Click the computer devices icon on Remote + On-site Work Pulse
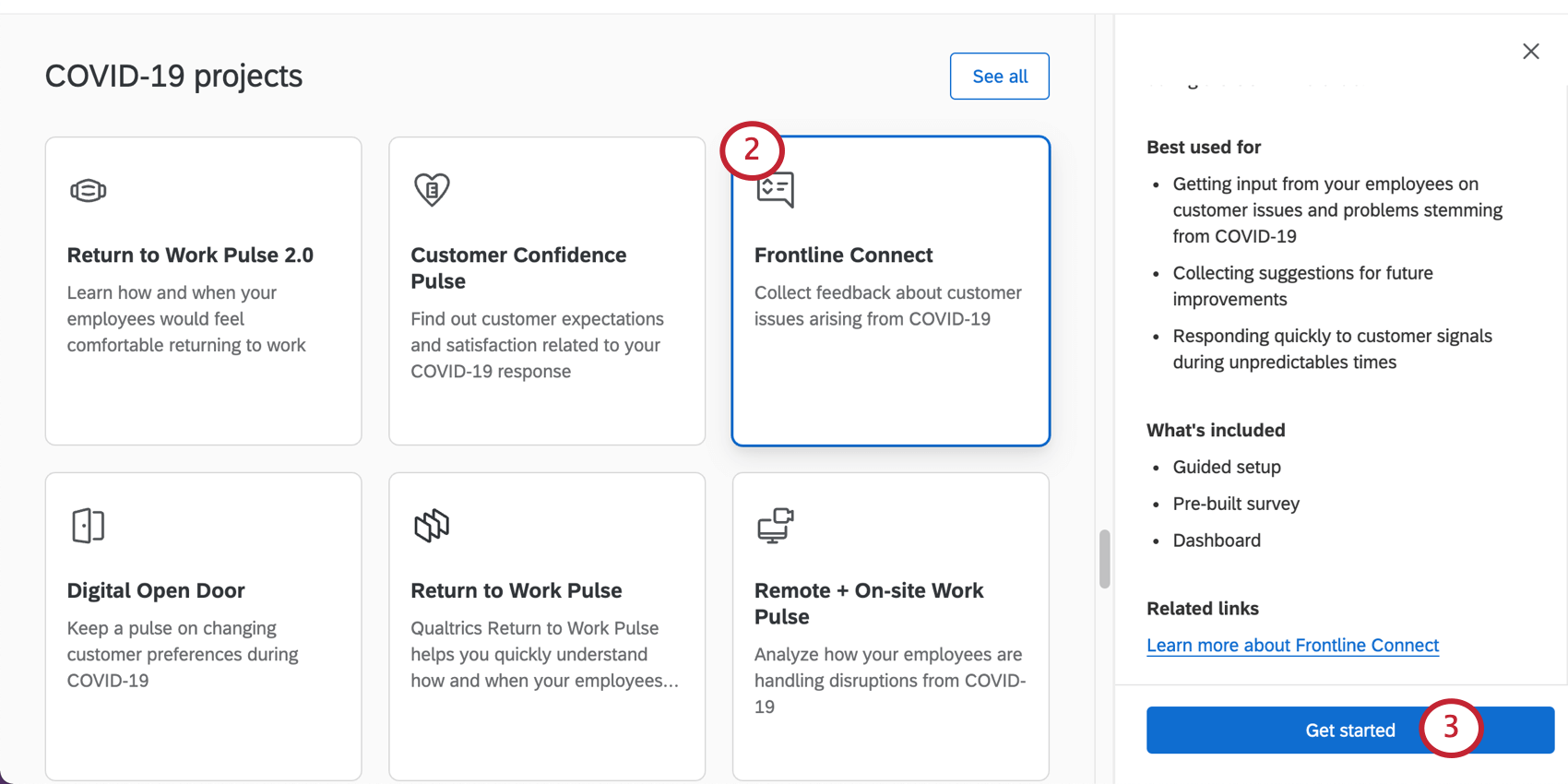The image size is (1568, 784). click(x=776, y=526)
